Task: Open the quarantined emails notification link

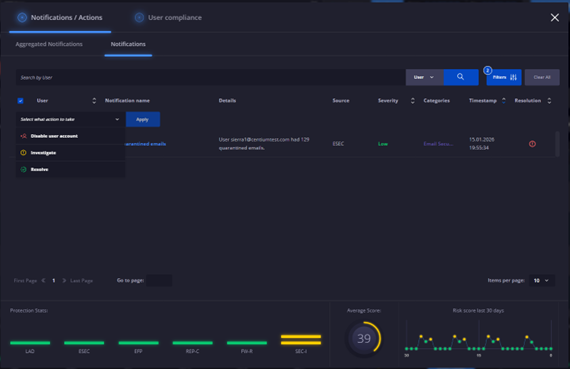Action: [x=145, y=144]
